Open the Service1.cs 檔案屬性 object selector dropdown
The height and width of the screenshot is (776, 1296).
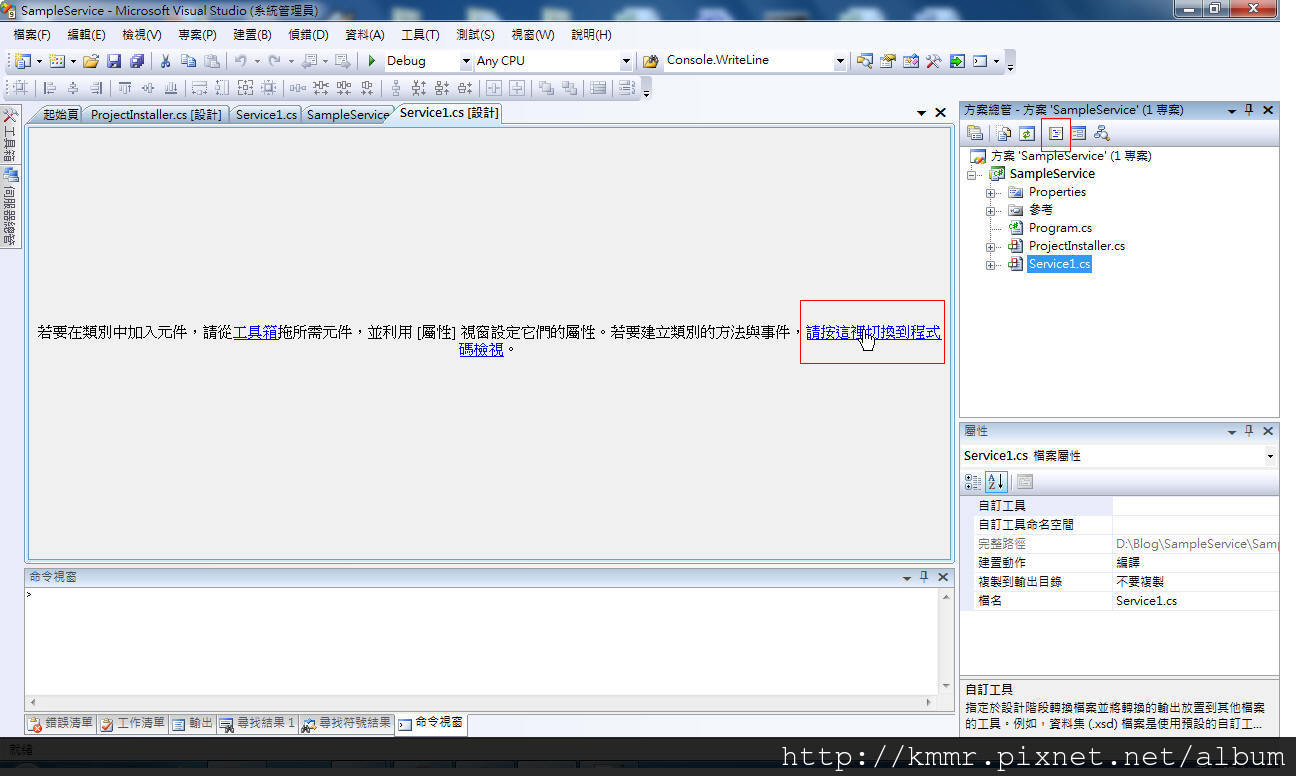coord(1271,456)
